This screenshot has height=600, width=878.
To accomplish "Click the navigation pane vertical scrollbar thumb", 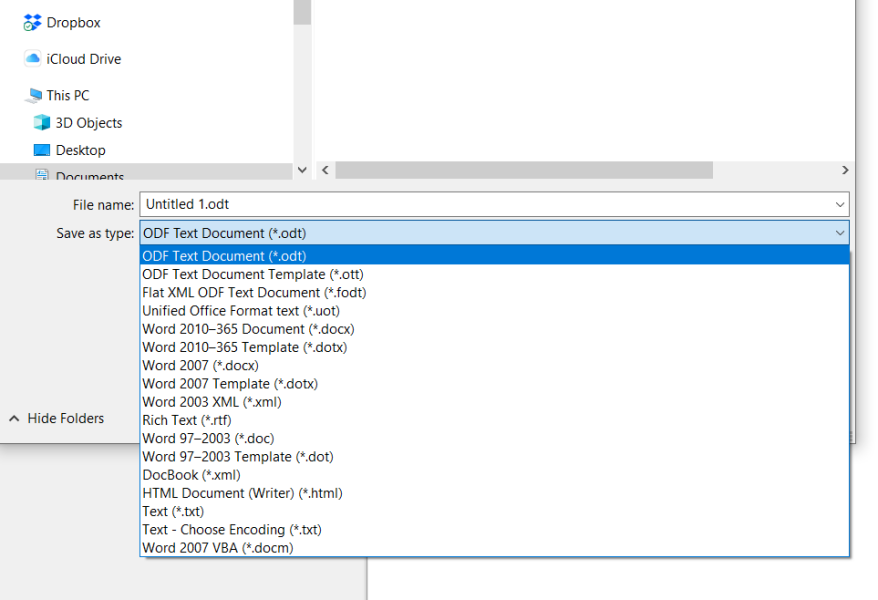I will point(302,12).
